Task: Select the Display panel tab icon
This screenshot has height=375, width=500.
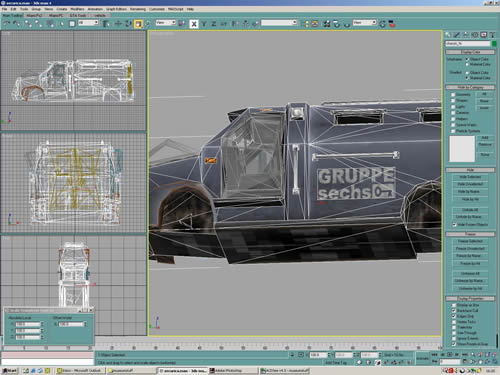Action: pos(484,34)
